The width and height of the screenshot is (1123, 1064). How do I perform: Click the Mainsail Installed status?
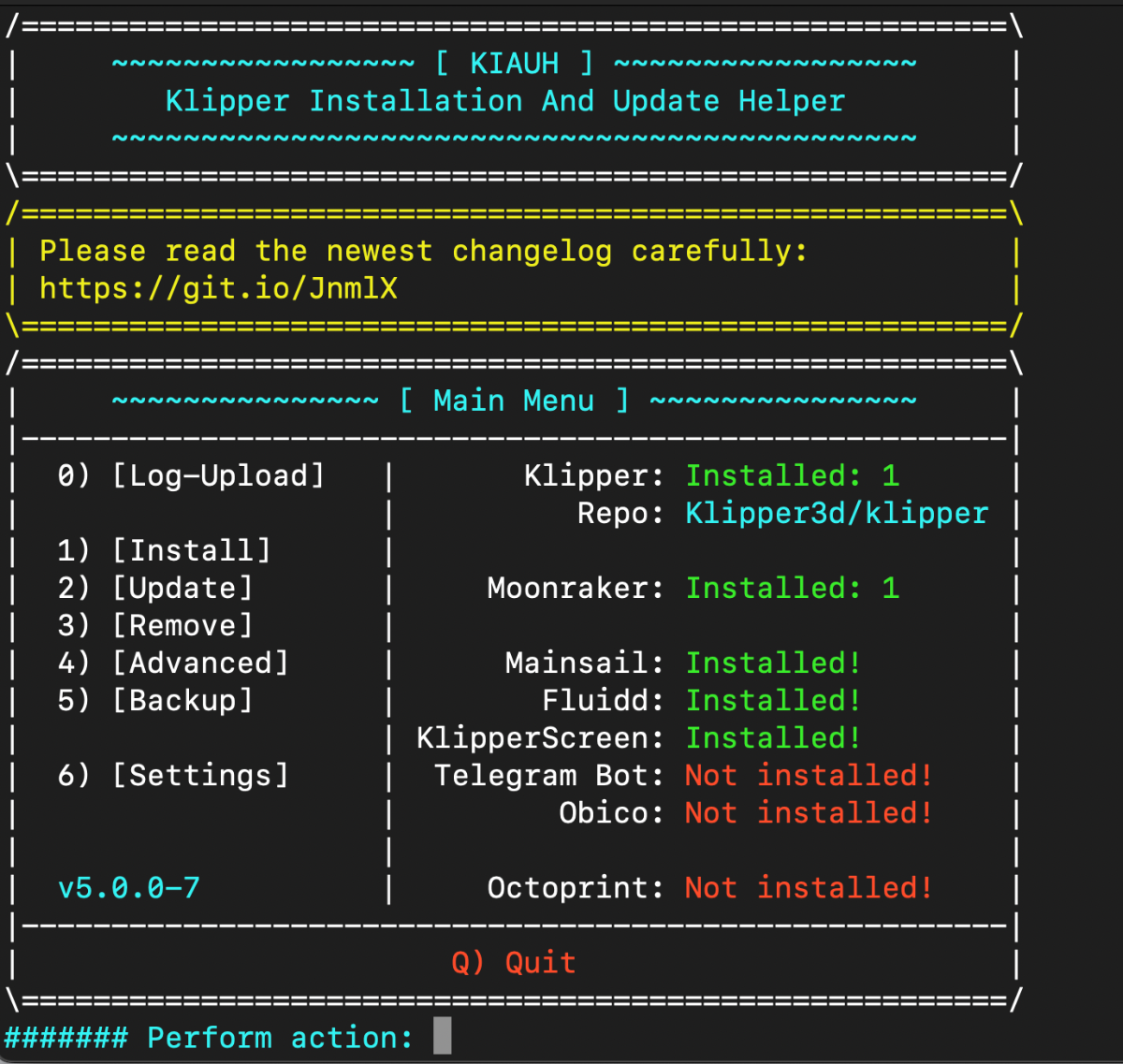pyautogui.click(x=773, y=663)
